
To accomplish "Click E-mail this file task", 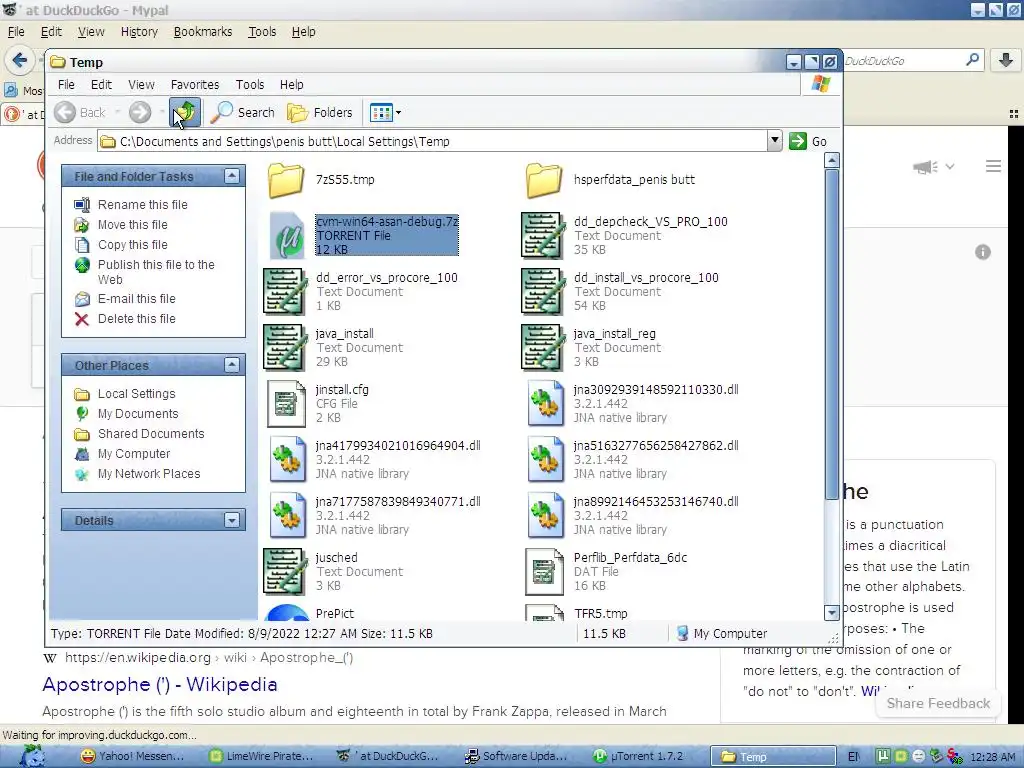I will [x=136, y=298].
